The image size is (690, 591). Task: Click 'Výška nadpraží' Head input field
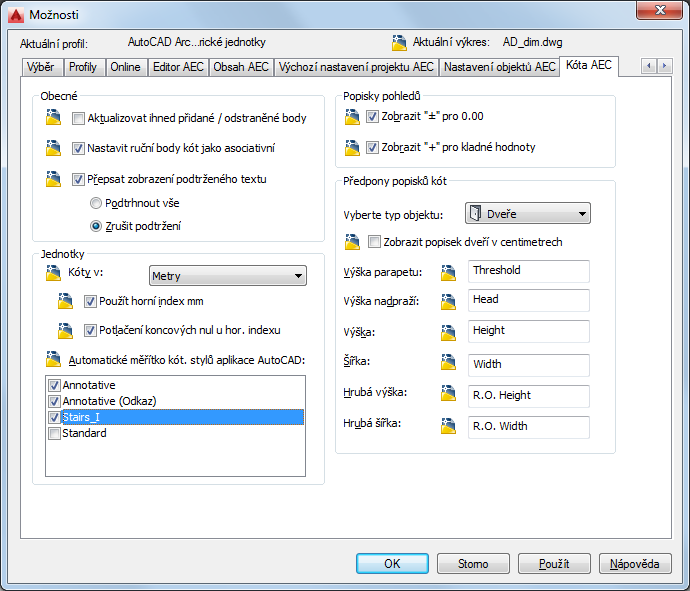(x=529, y=300)
